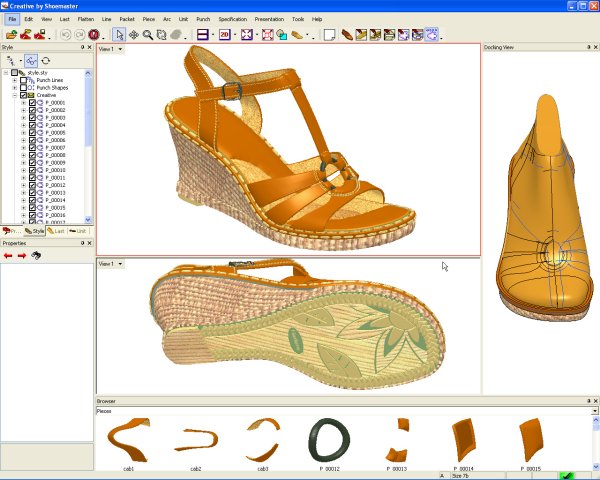This screenshot has height=480, width=600.
Task: Open the View 1 dropdown in top viewport
Action: [x=120, y=49]
